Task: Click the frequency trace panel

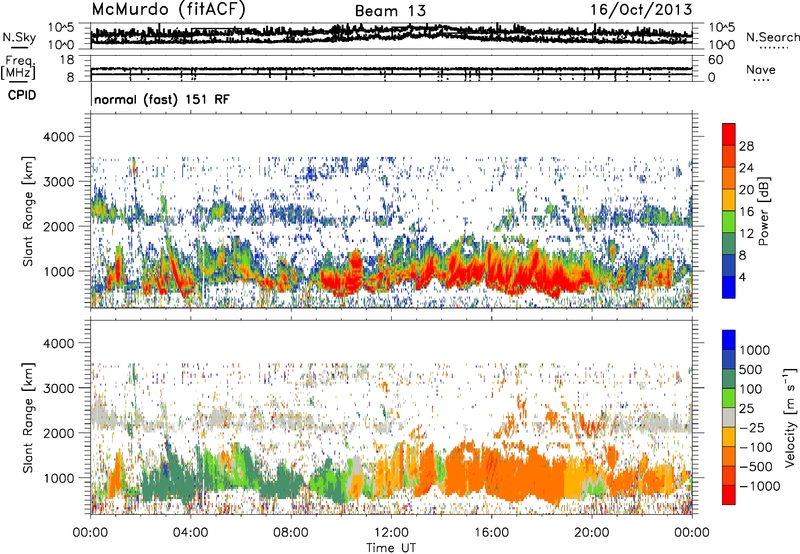Action: 391,68
